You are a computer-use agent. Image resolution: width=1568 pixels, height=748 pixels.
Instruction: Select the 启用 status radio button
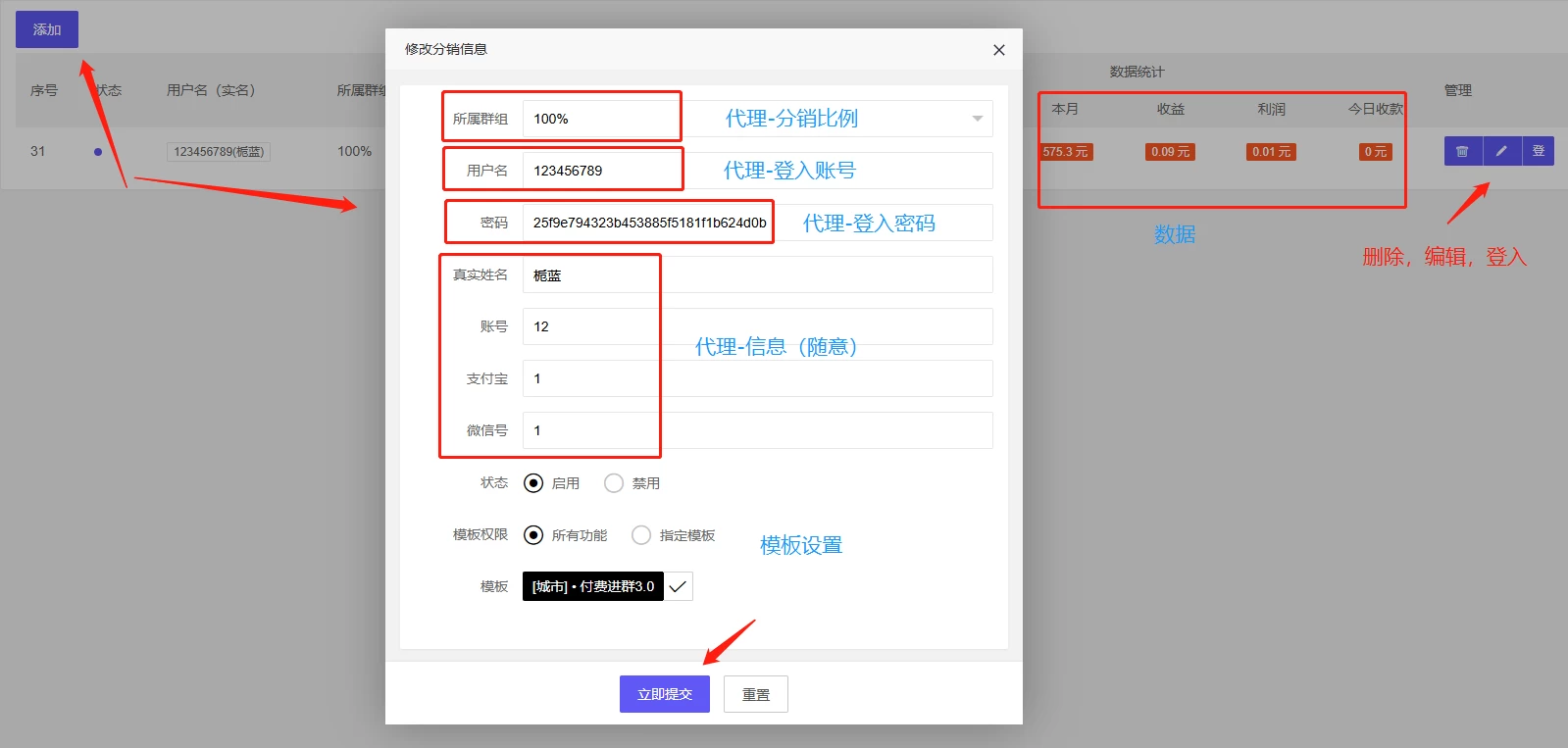pos(533,483)
